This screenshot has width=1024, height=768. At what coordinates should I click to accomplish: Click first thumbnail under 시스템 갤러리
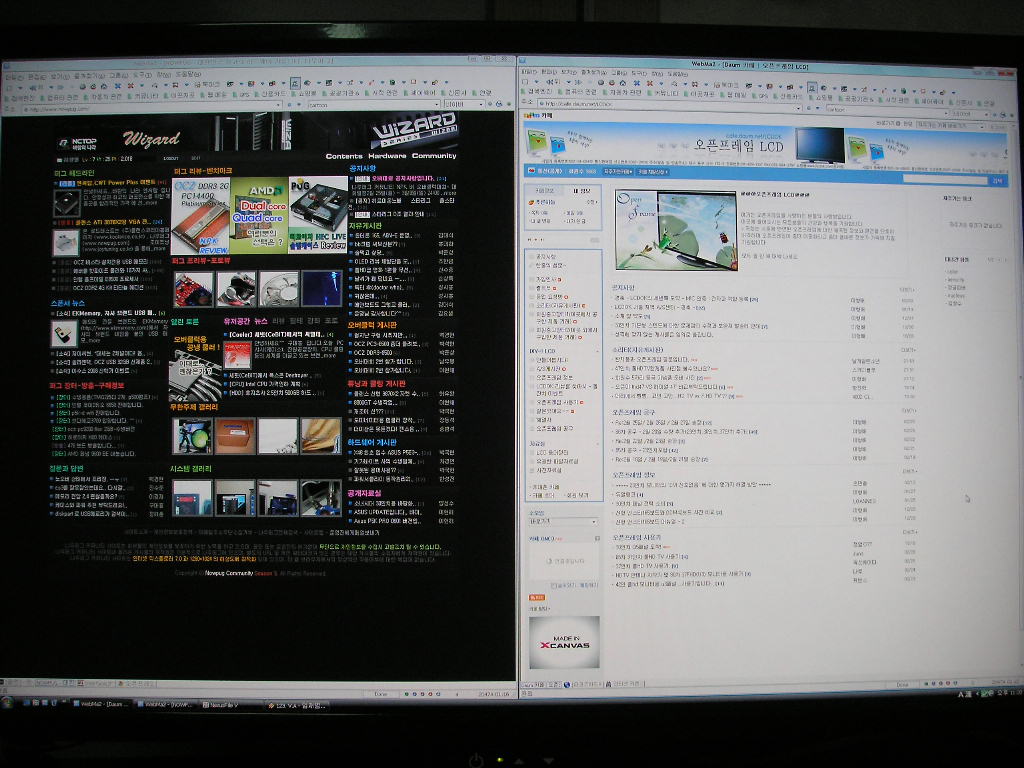[193, 498]
